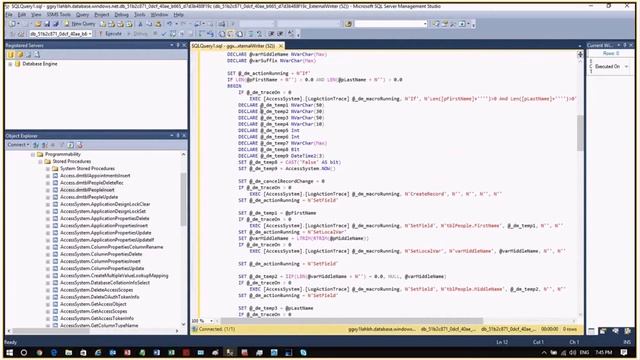The height and width of the screenshot is (360, 640).
Task: Click the Execute query button
Action: click(110, 33)
